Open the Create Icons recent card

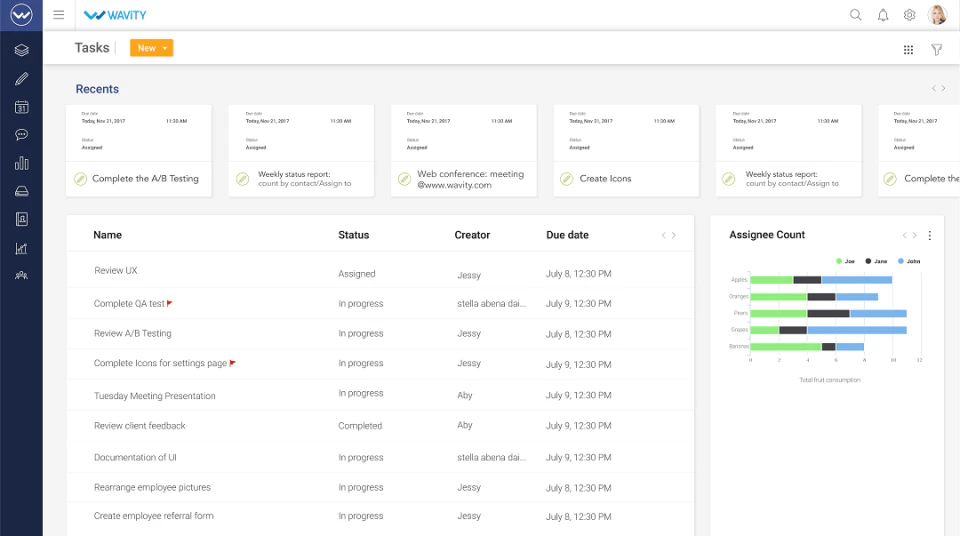tap(626, 151)
